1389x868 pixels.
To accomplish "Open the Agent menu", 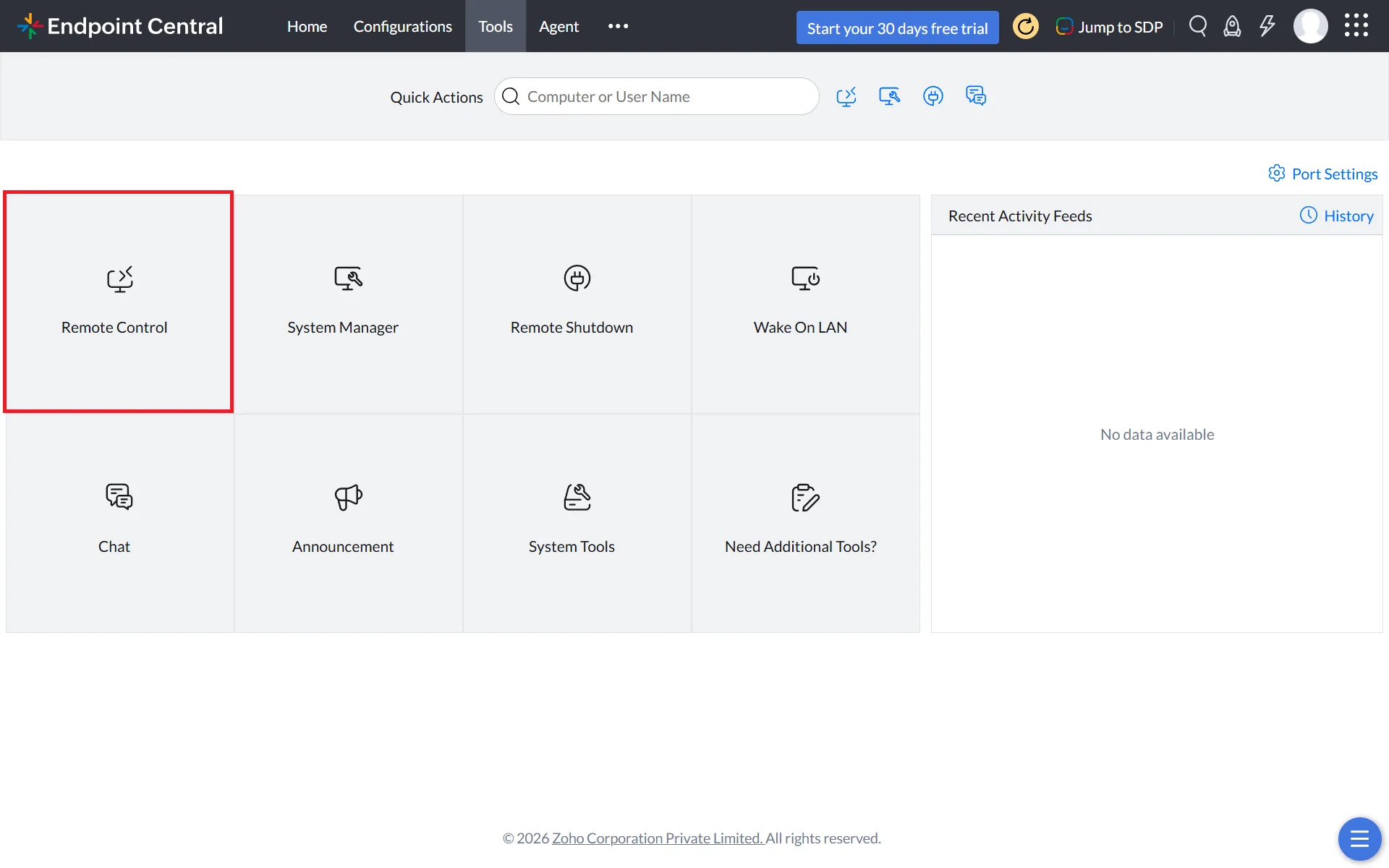I will click(x=558, y=26).
